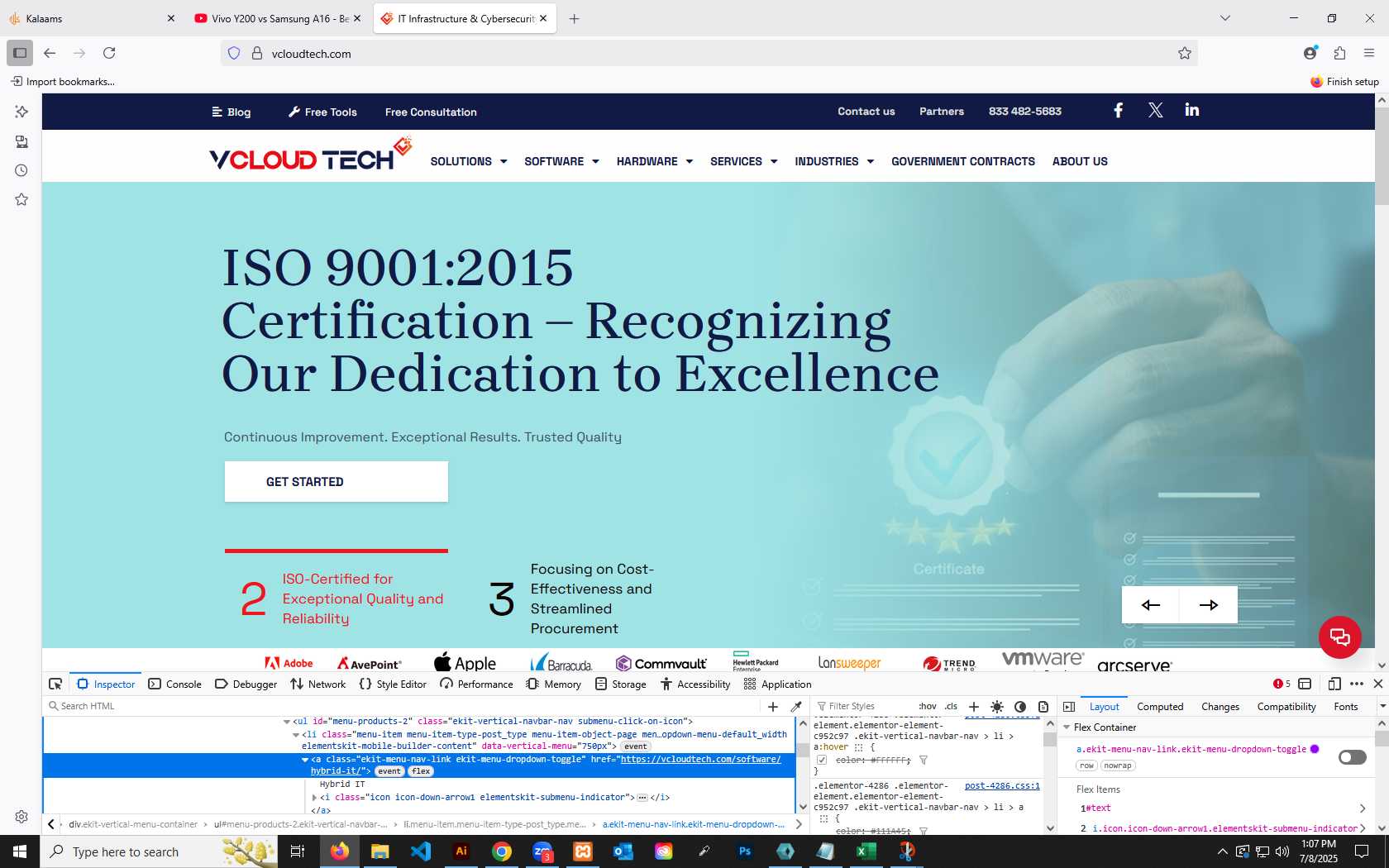Collapse the li menu-item node

(x=296, y=735)
